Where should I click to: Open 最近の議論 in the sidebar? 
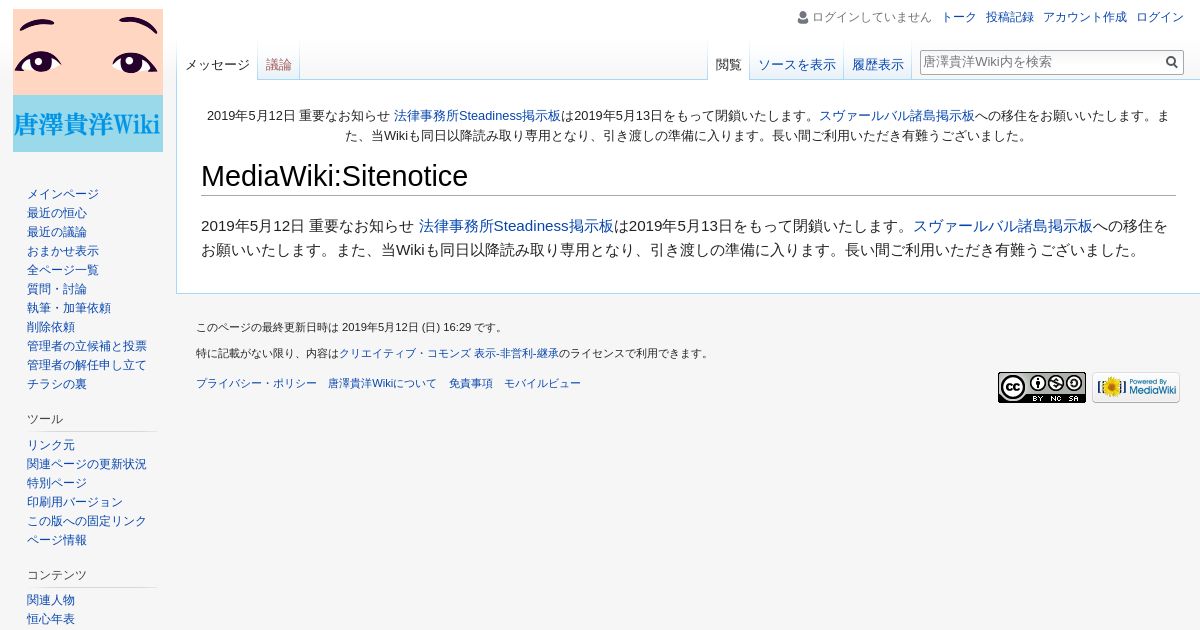[57, 232]
